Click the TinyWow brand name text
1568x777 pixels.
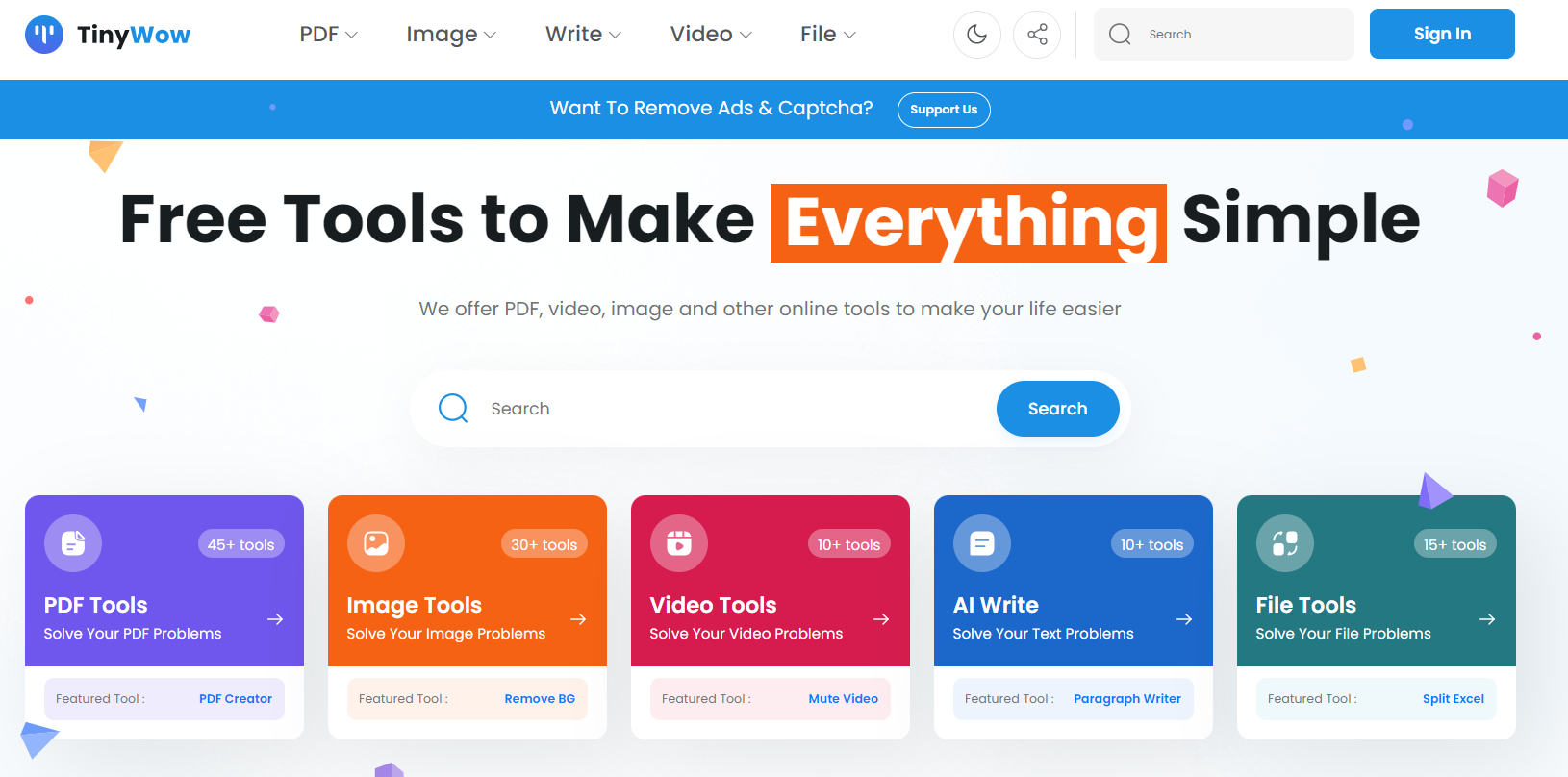(x=134, y=36)
